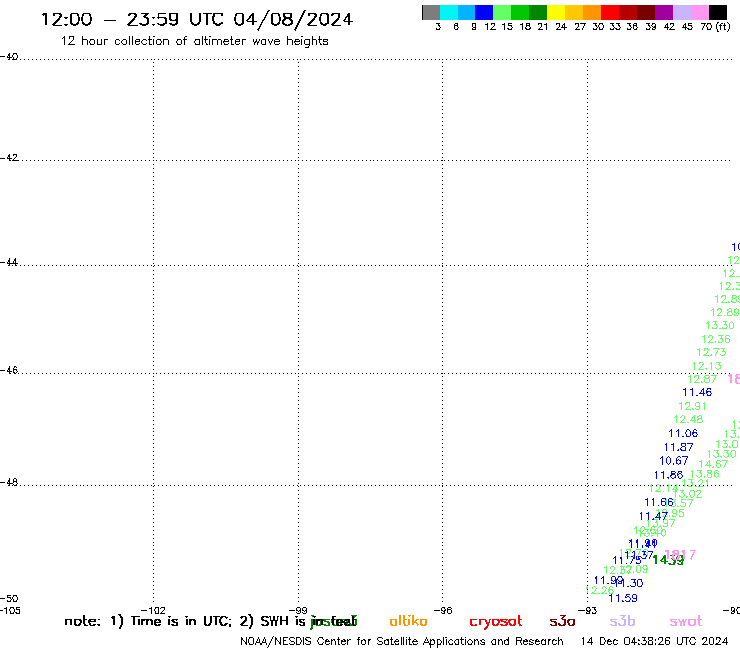Click the blue wave height value 10.67
Screen dimensions: 740x650
[x=673, y=461]
